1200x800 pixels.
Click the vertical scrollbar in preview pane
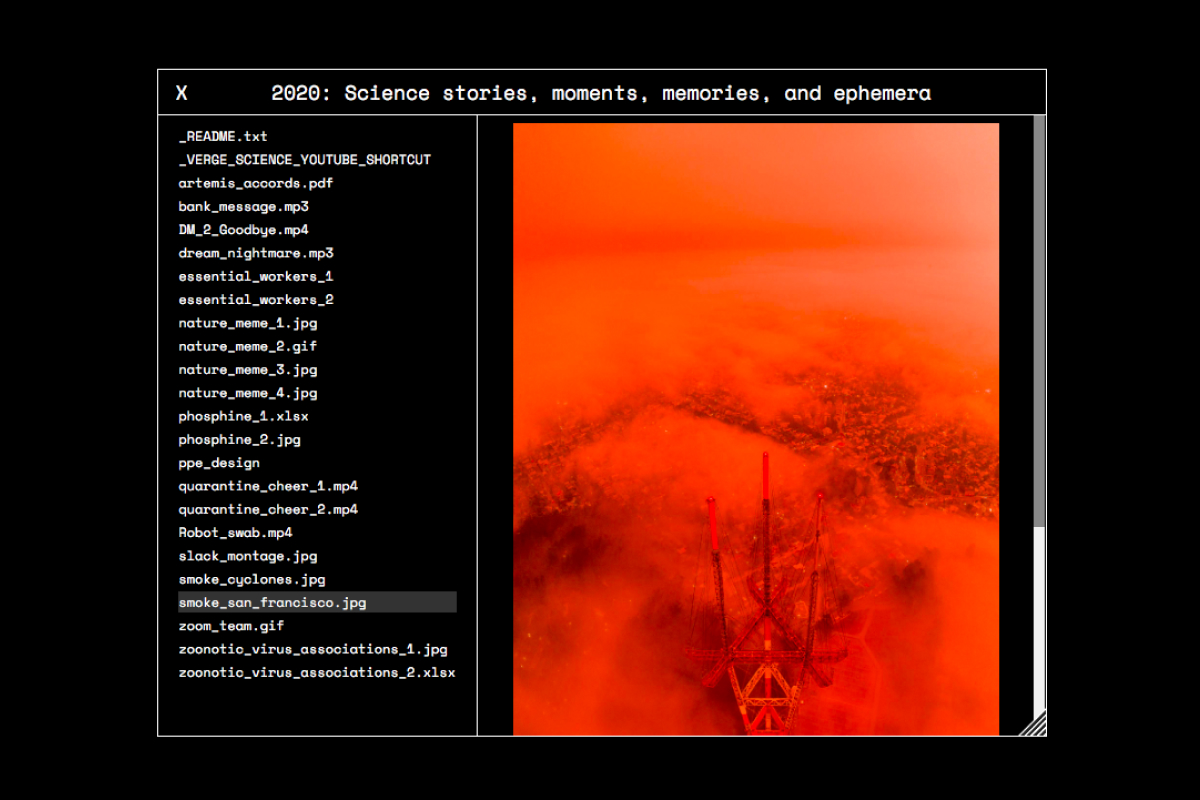click(x=1039, y=320)
